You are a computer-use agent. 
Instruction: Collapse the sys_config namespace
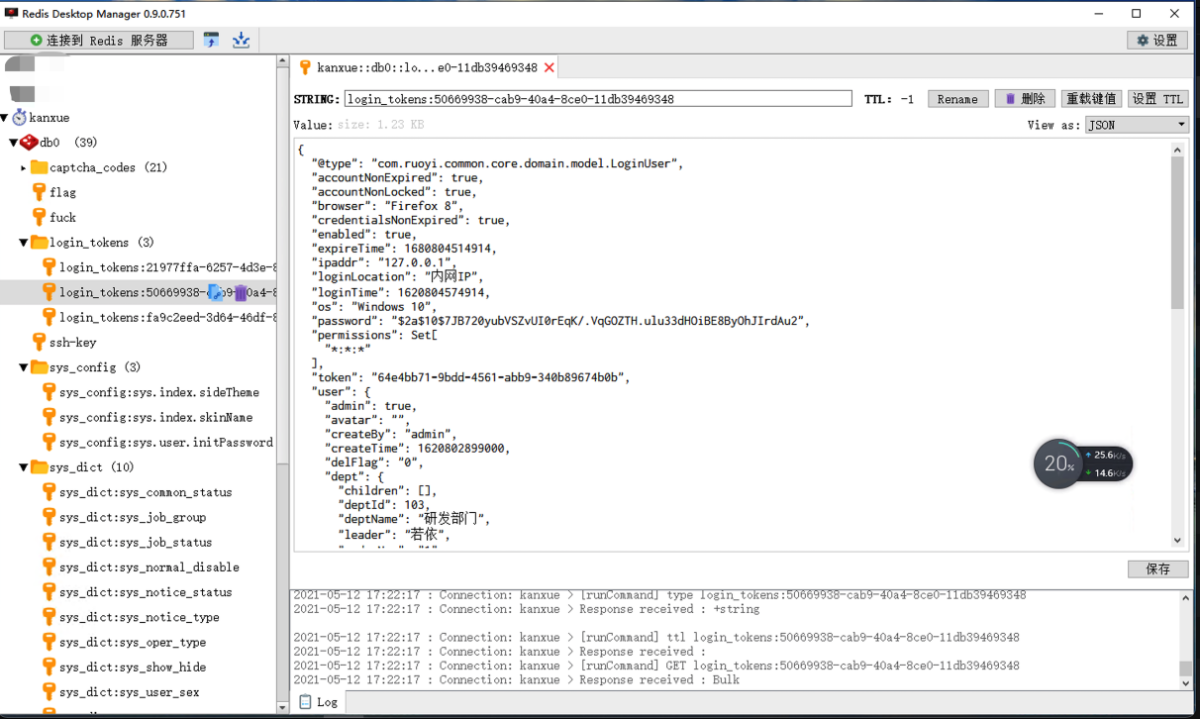tap(24, 368)
